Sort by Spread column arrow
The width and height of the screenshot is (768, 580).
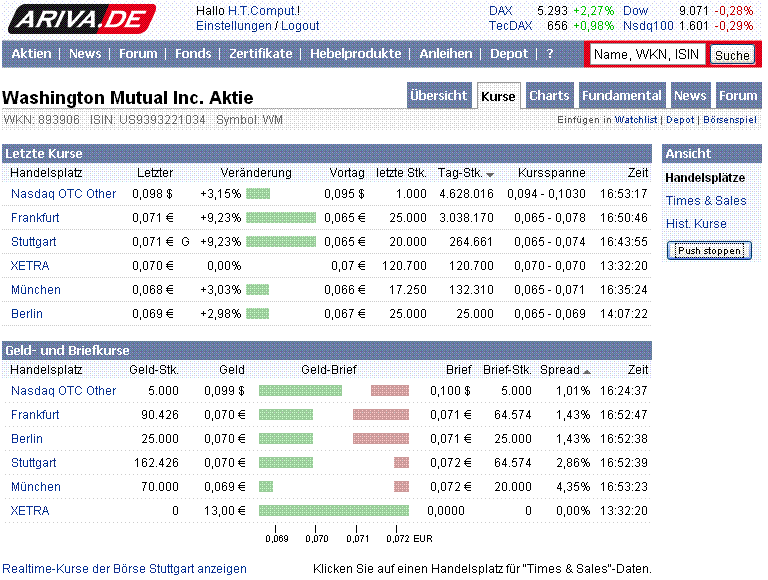pos(587,372)
